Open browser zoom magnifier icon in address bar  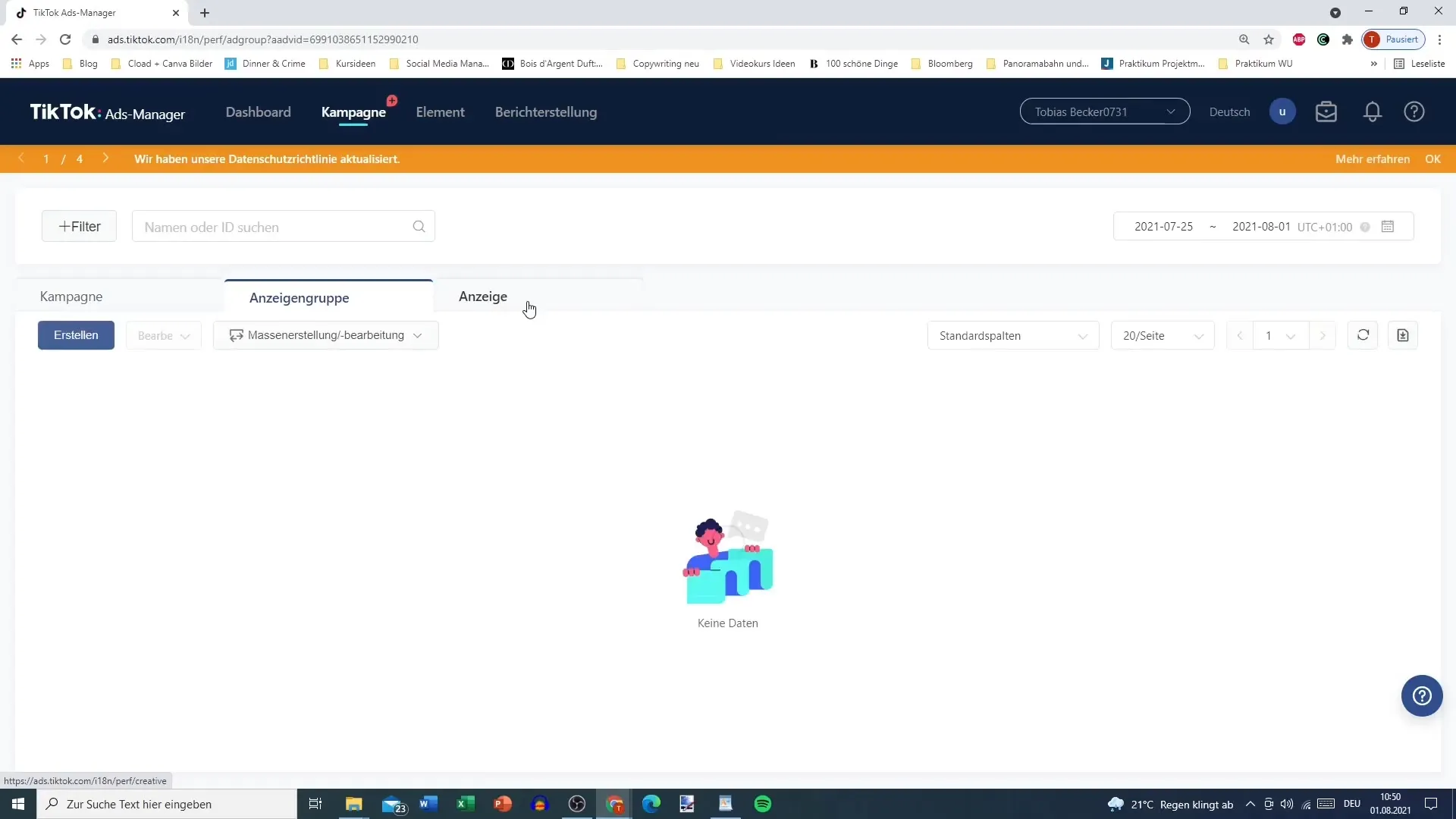pos(1244,39)
